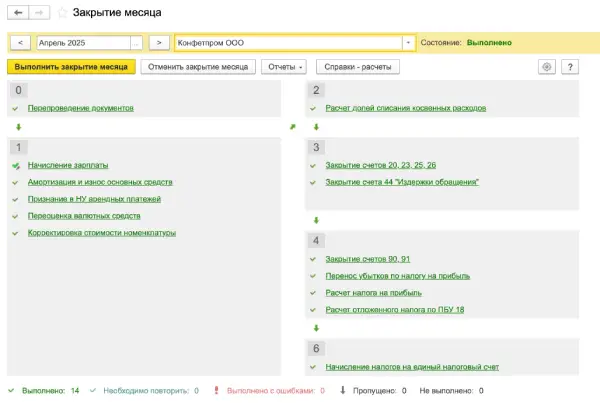This screenshot has height=403, width=600.
Task: Open Амортизация и износ основных средств link
Action: click(100, 182)
